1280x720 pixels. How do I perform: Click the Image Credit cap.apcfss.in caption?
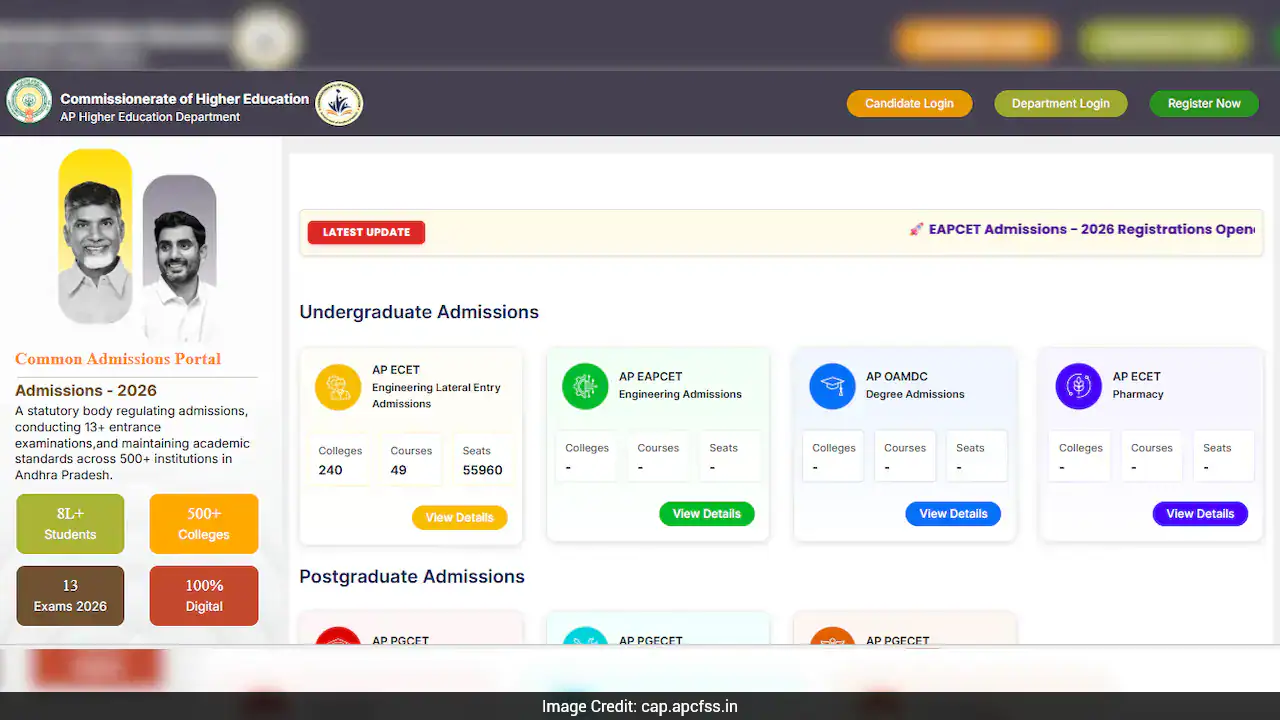[x=640, y=707]
